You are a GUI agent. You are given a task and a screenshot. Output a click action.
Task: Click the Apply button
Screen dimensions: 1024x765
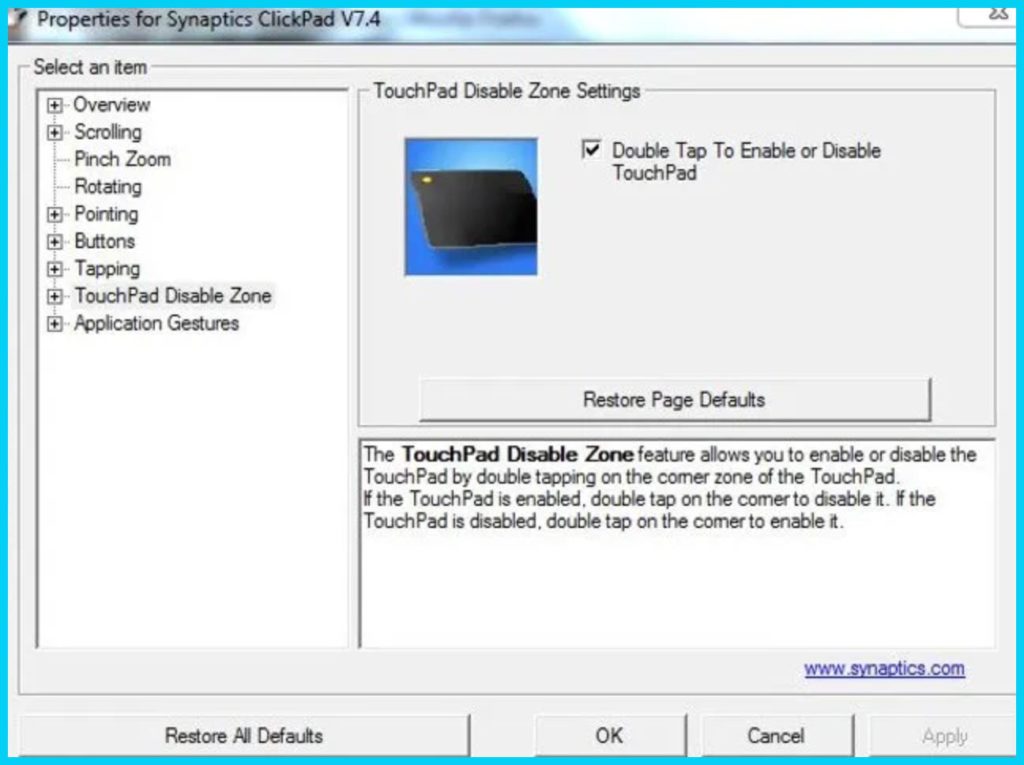coord(944,736)
